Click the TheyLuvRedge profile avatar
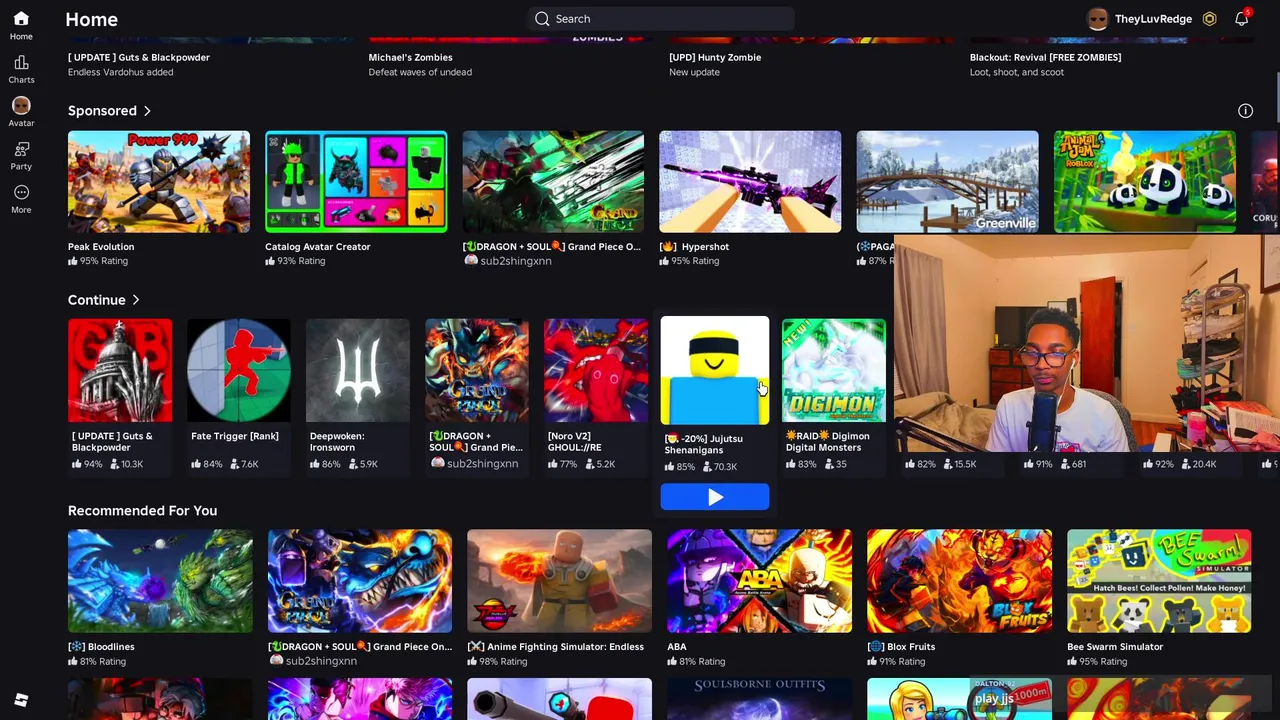1280x720 pixels. click(1098, 19)
